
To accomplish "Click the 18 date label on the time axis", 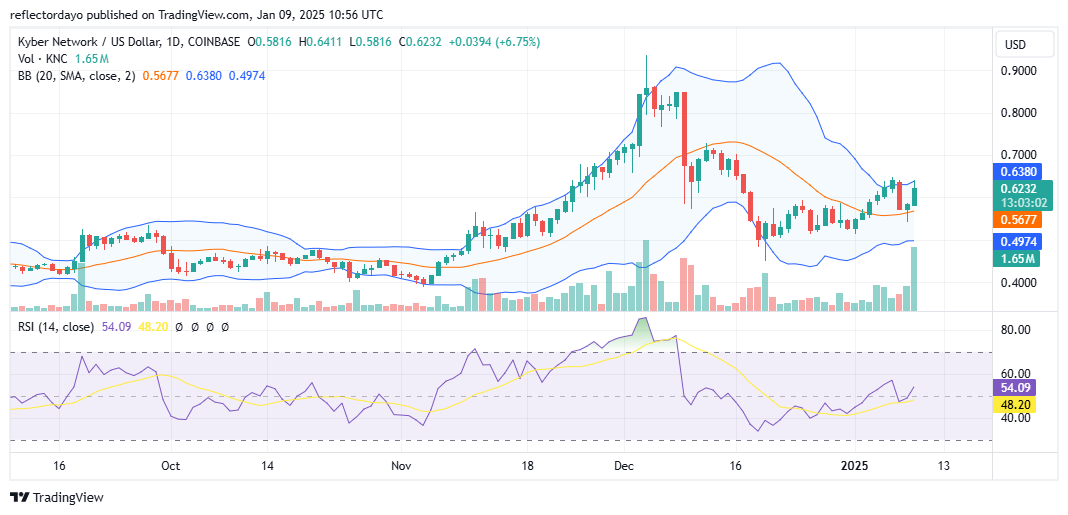I will click(527, 467).
